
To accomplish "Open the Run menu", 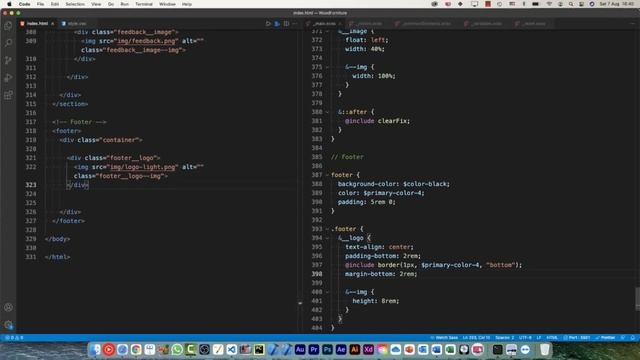I will click(x=124, y=4).
